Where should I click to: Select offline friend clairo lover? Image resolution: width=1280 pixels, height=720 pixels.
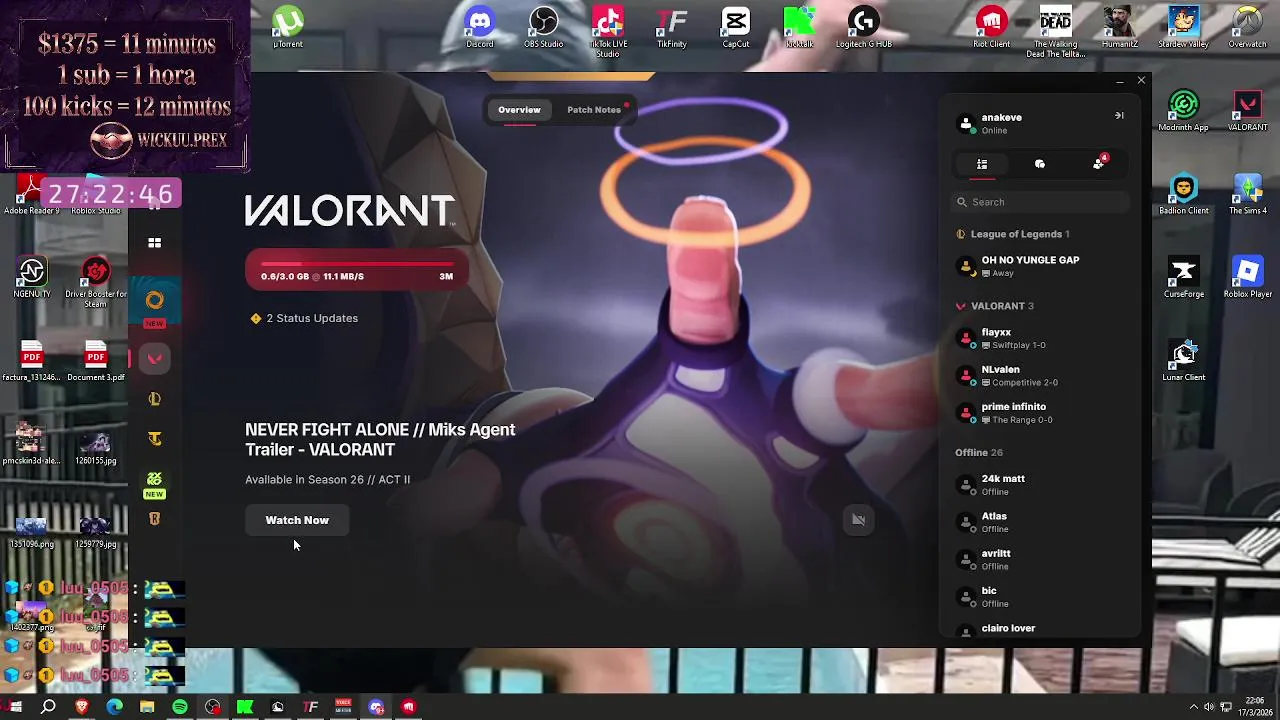1040,629
